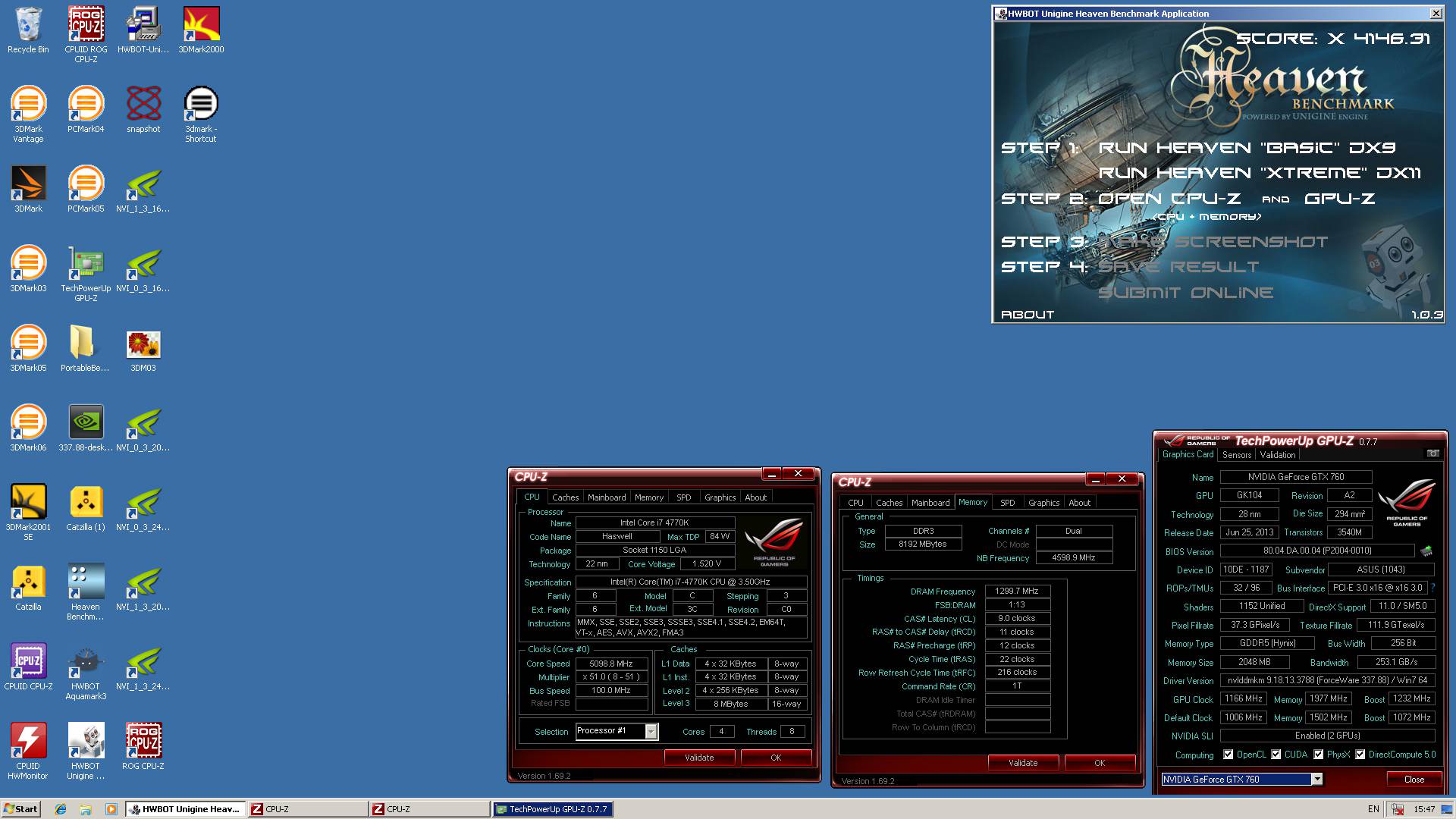This screenshot has width=1456, height=819.
Task: Expand Processor #1 selection dropdown in CPU-Z
Action: [651, 731]
